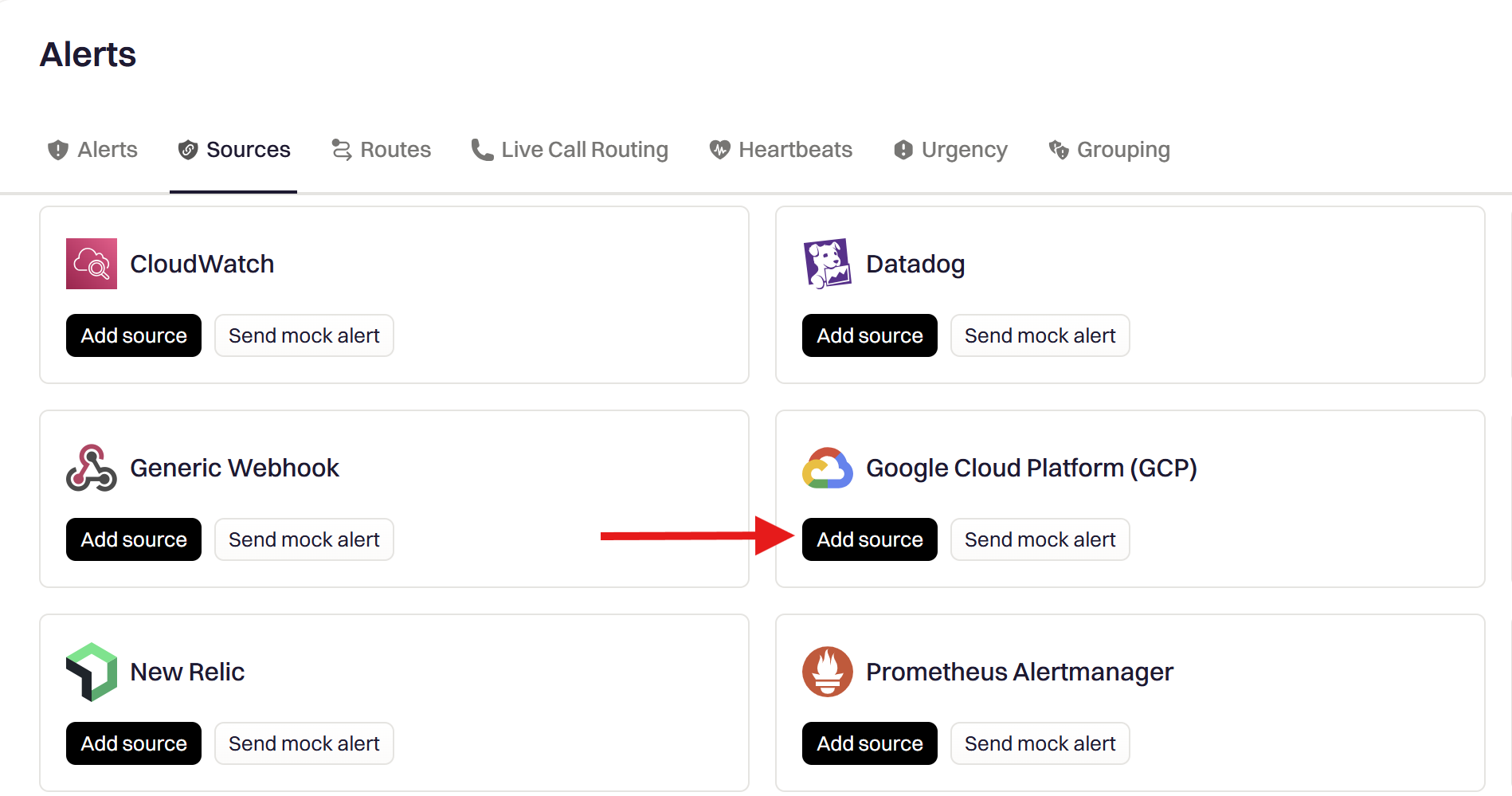Click the Google Cloud Platform (GCP) title
This screenshot has height=796, width=1512.
click(x=1032, y=469)
